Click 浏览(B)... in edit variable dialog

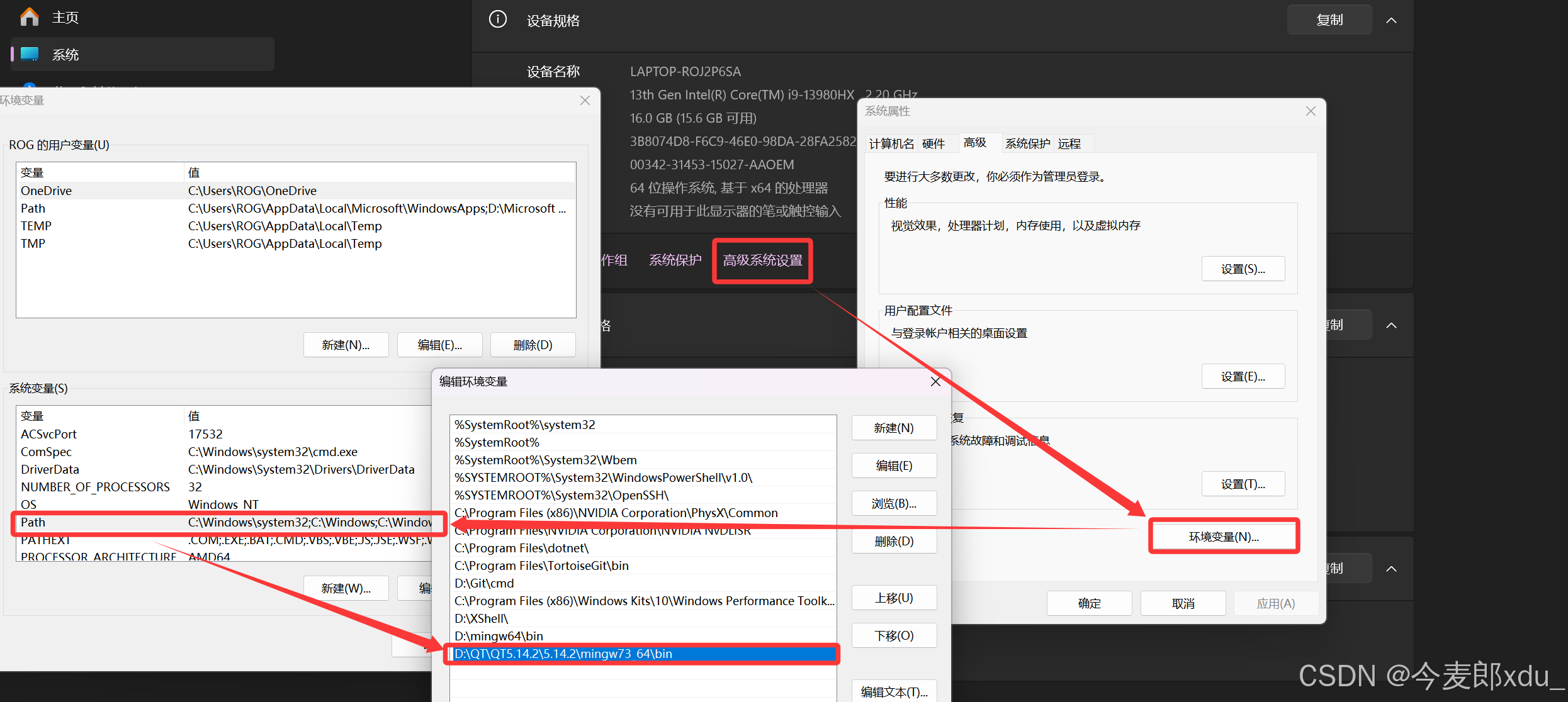pyautogui.click(x=893, y=503)
